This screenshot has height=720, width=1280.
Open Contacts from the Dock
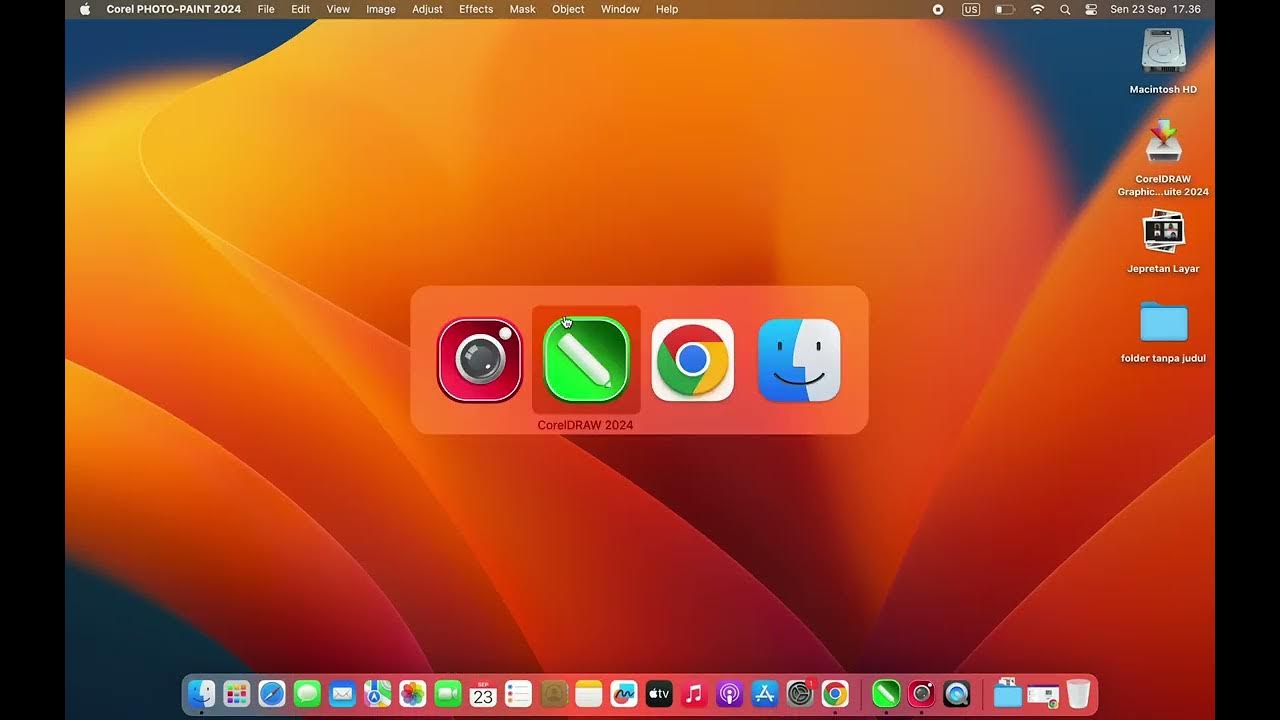point(554,693)
